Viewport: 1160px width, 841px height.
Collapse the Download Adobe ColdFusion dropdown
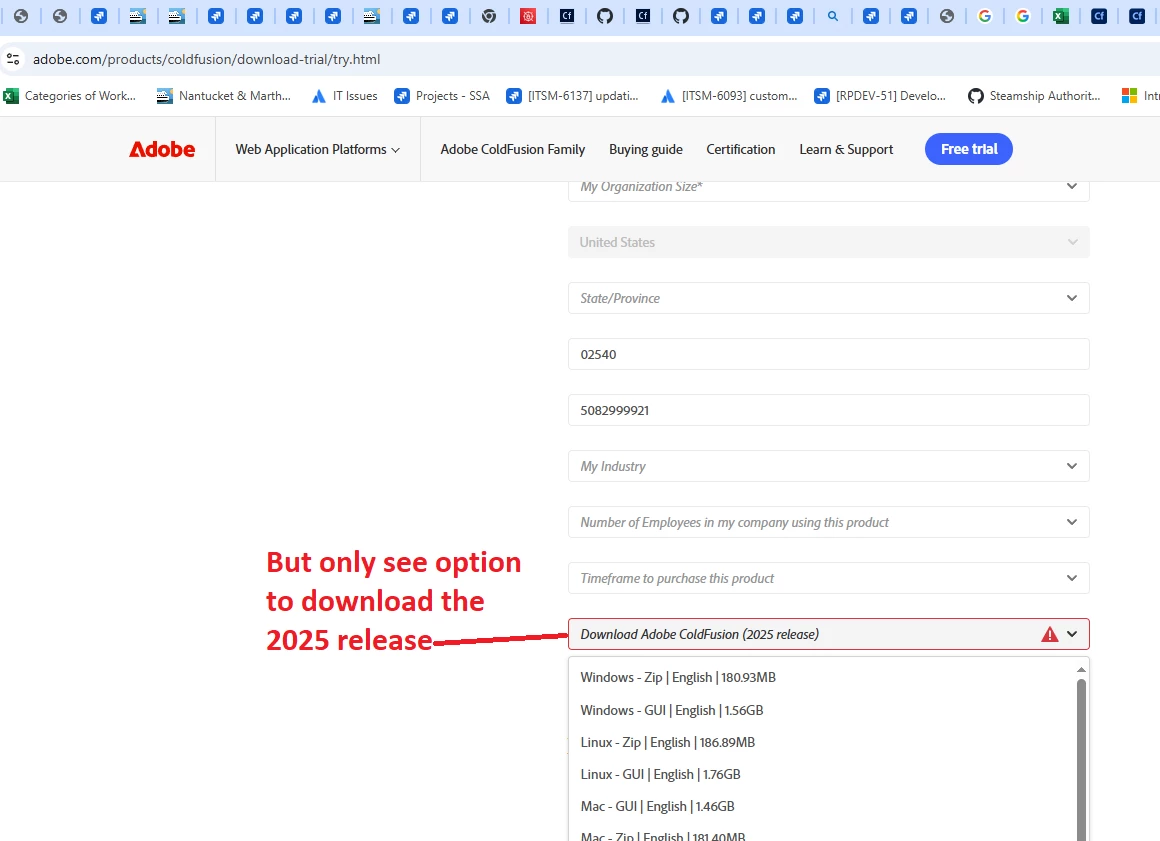coord(829,634)
